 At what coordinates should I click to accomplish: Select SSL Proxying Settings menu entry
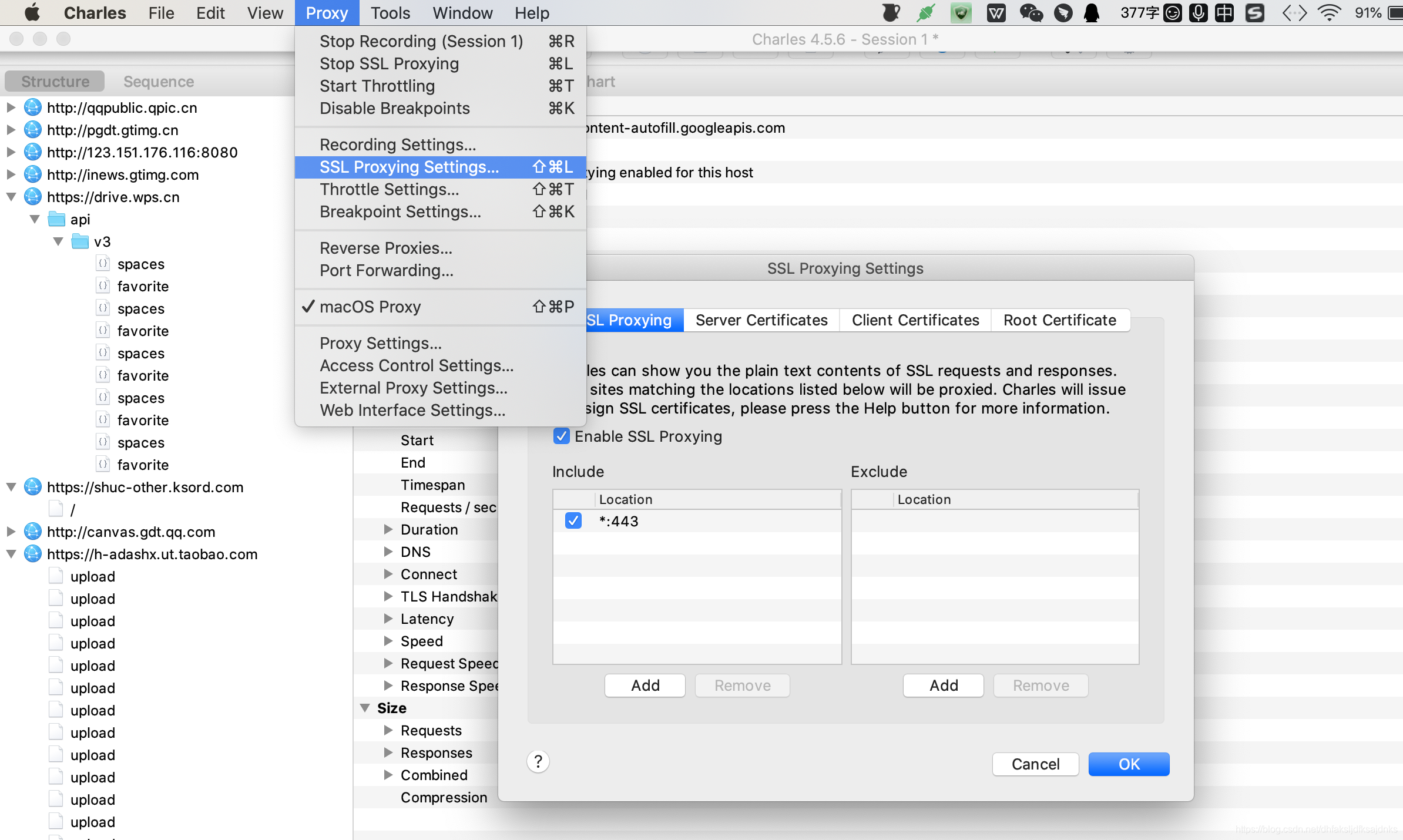409,167
